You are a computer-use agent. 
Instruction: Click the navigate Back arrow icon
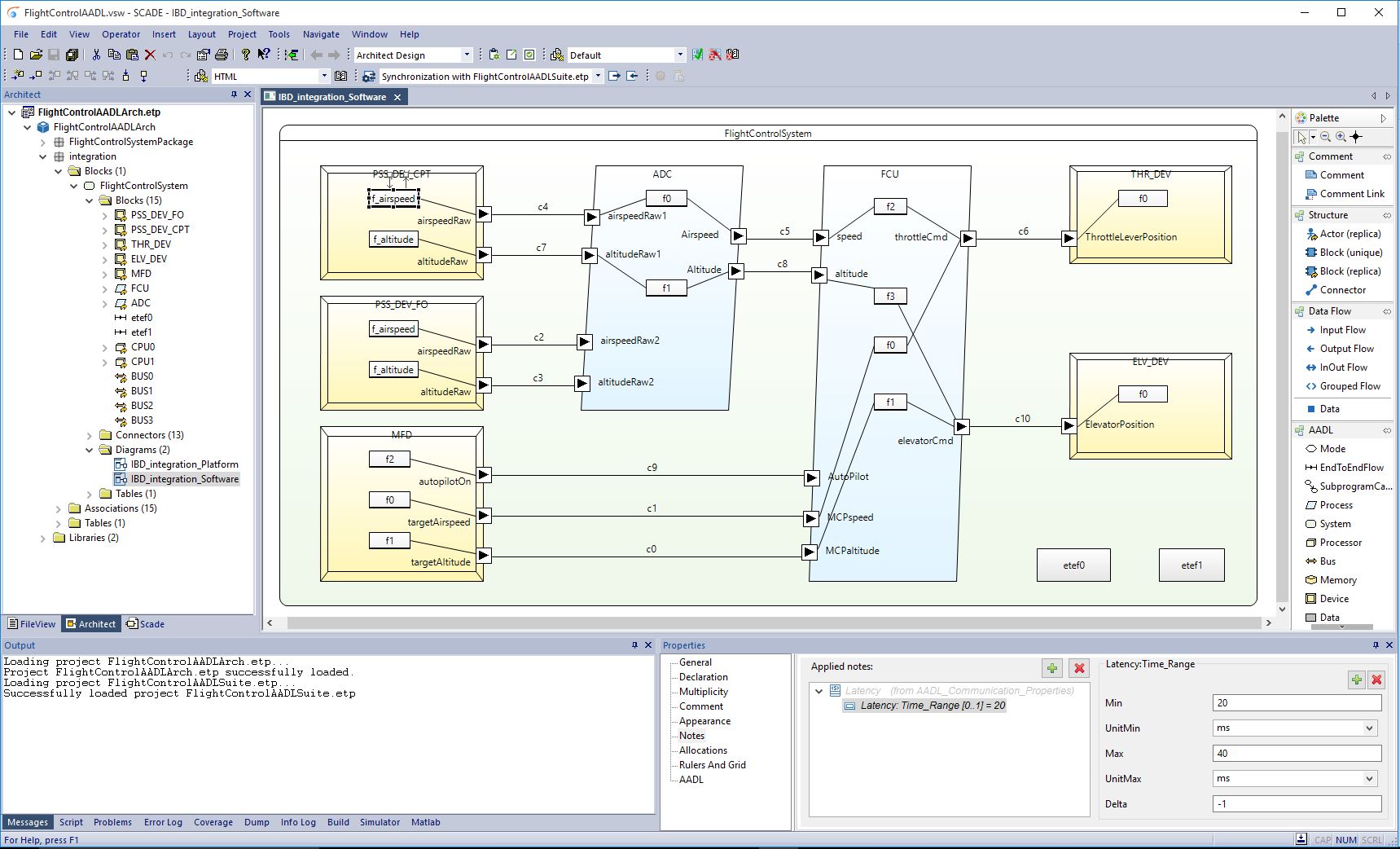(x=316, y=55)
